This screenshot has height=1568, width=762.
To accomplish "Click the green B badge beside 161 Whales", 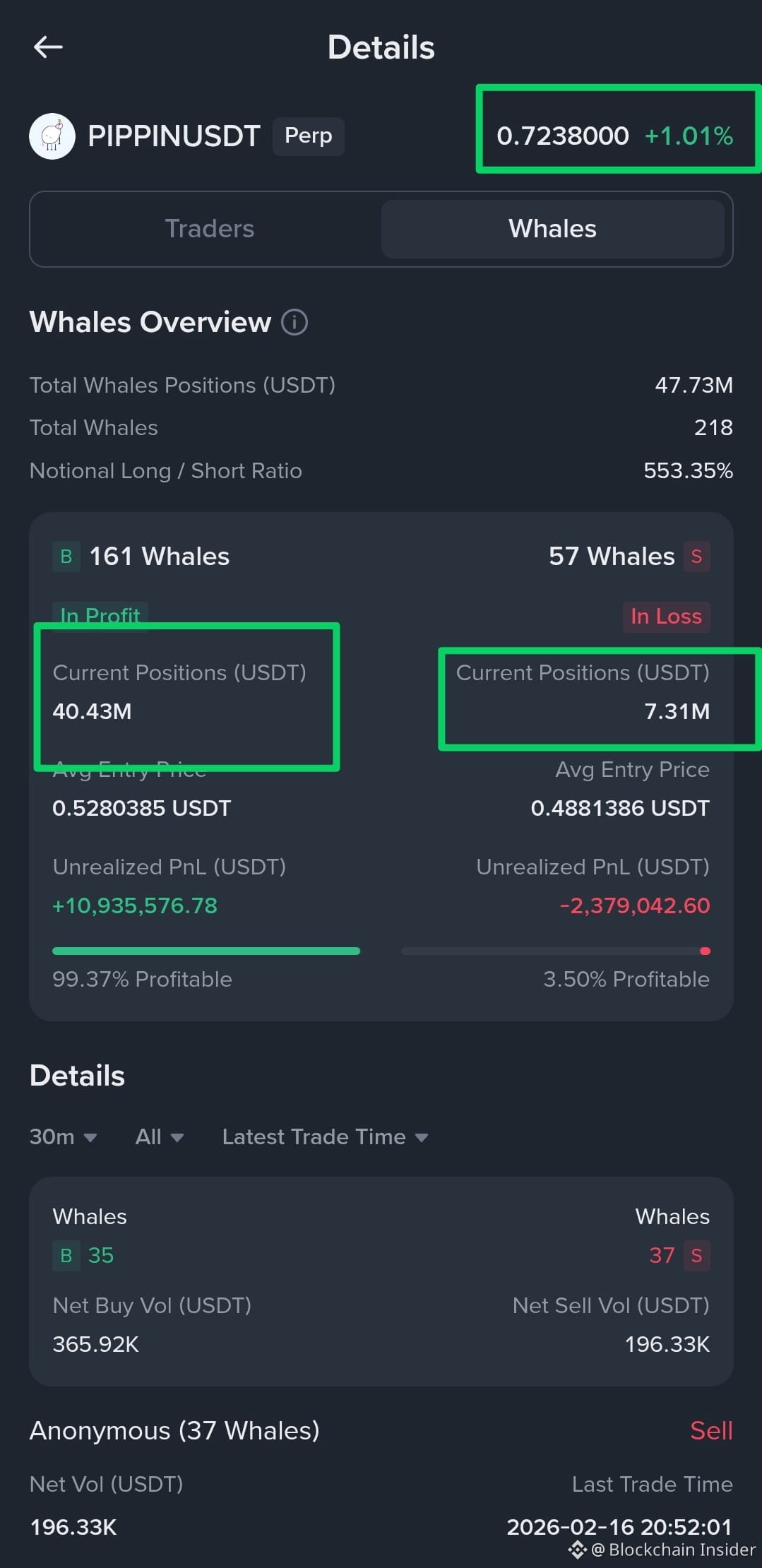I will [66, 557].
